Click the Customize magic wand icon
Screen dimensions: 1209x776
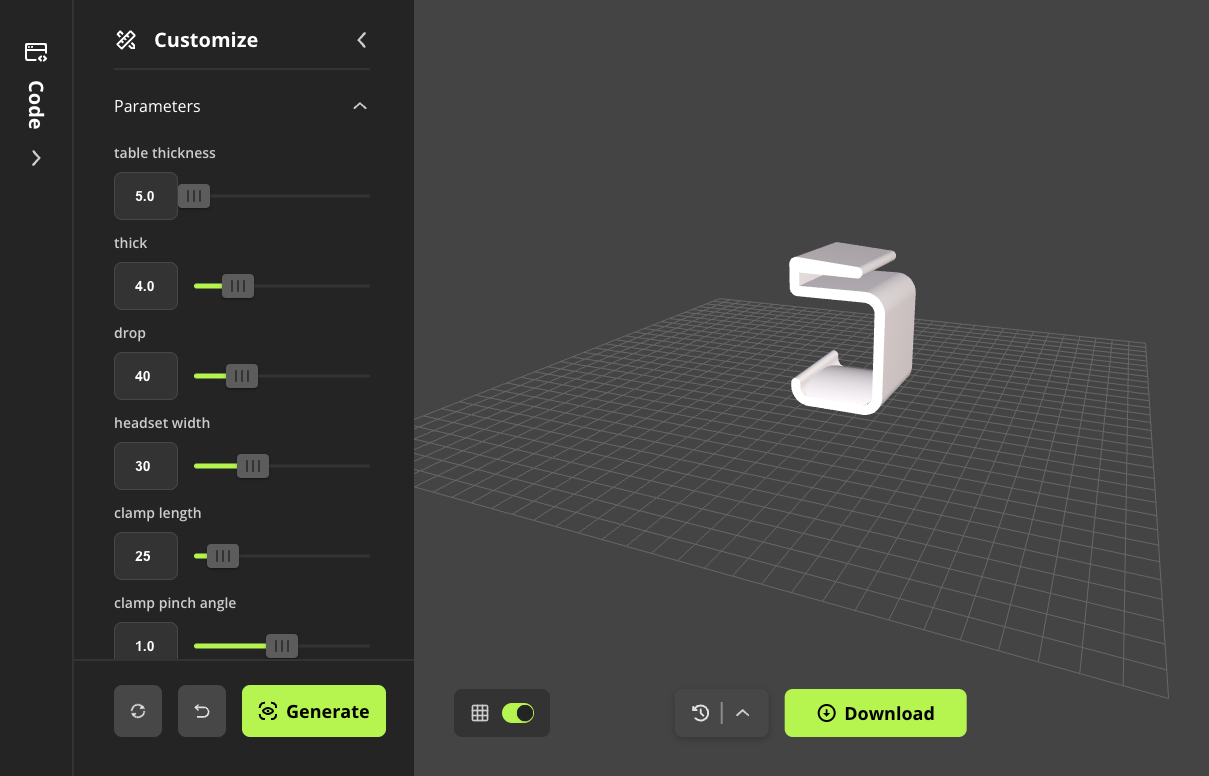coord(126,40)
